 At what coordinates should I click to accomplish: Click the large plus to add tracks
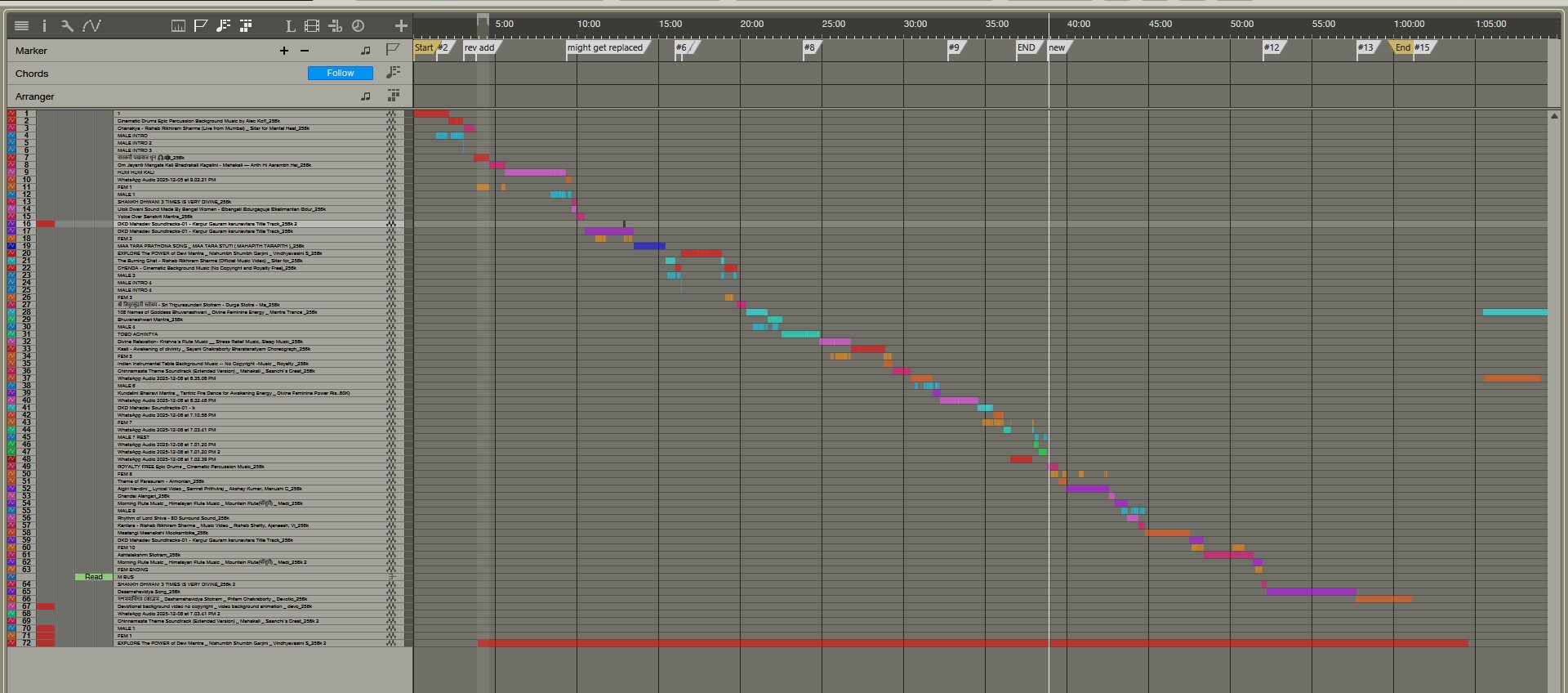coord(401,26)
